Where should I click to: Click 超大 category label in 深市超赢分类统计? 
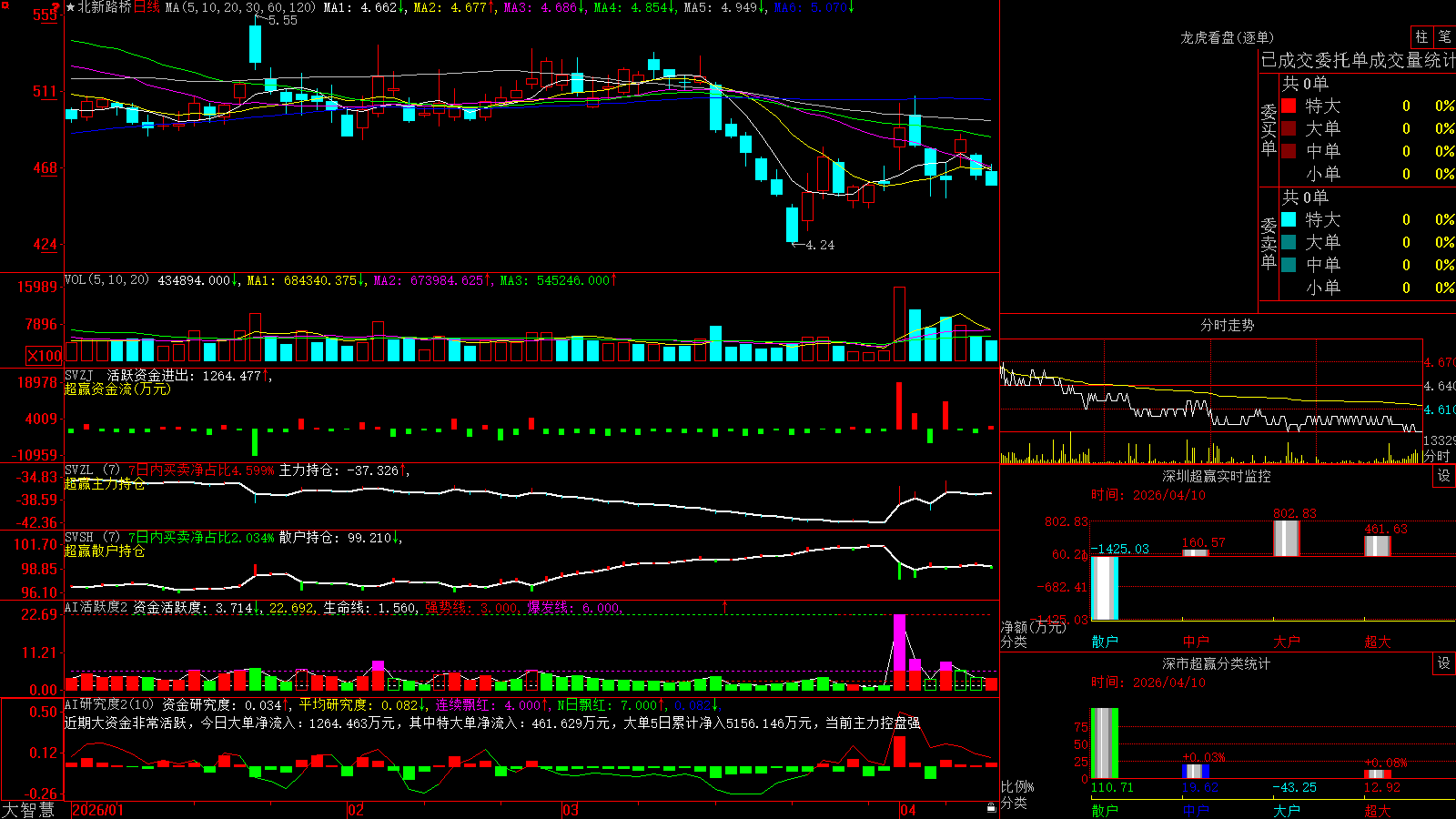[1378, 810]
